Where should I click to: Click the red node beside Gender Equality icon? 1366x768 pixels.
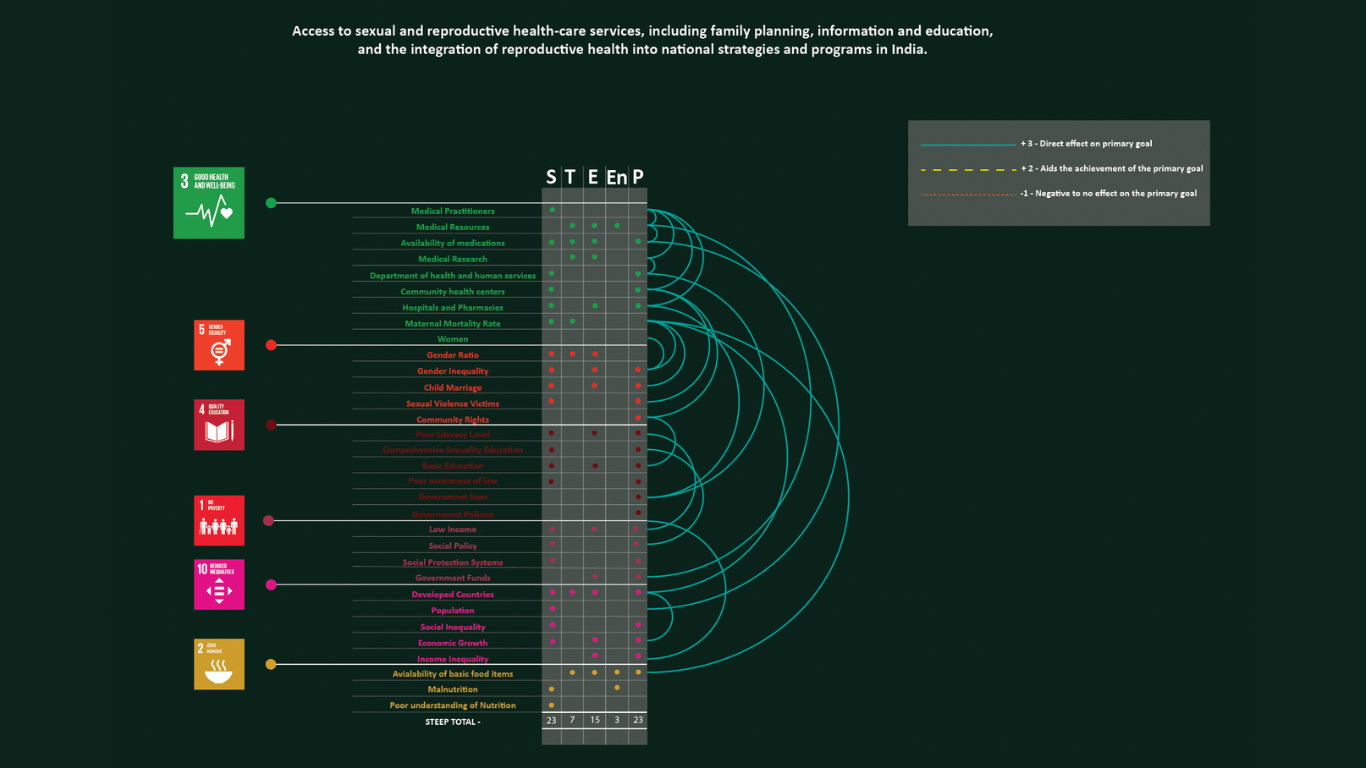271,345
